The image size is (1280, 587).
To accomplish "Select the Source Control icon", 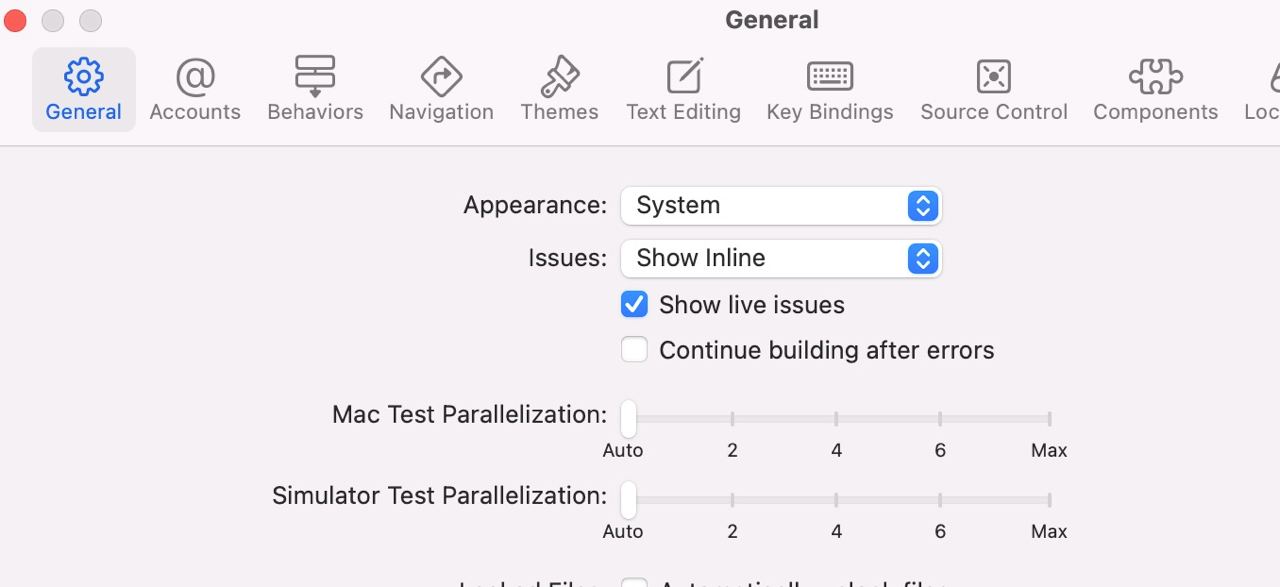I will [994, 77].
